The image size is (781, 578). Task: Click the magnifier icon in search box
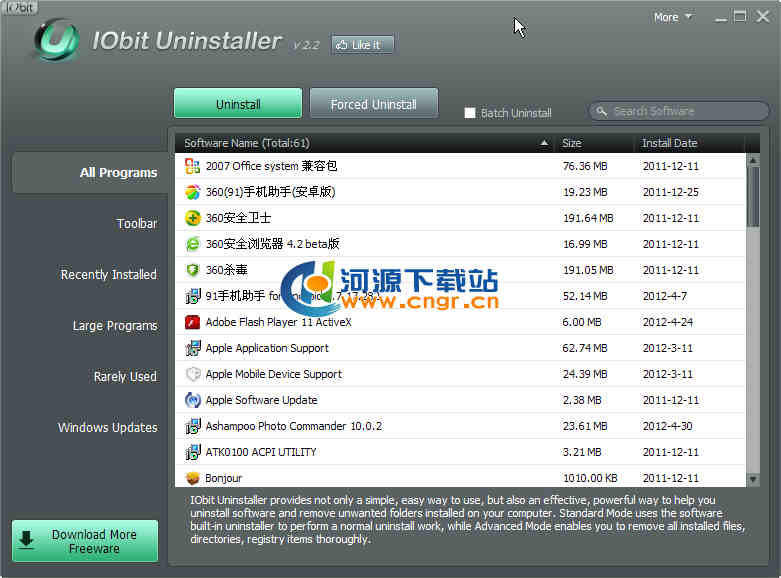tap(602, 111)
